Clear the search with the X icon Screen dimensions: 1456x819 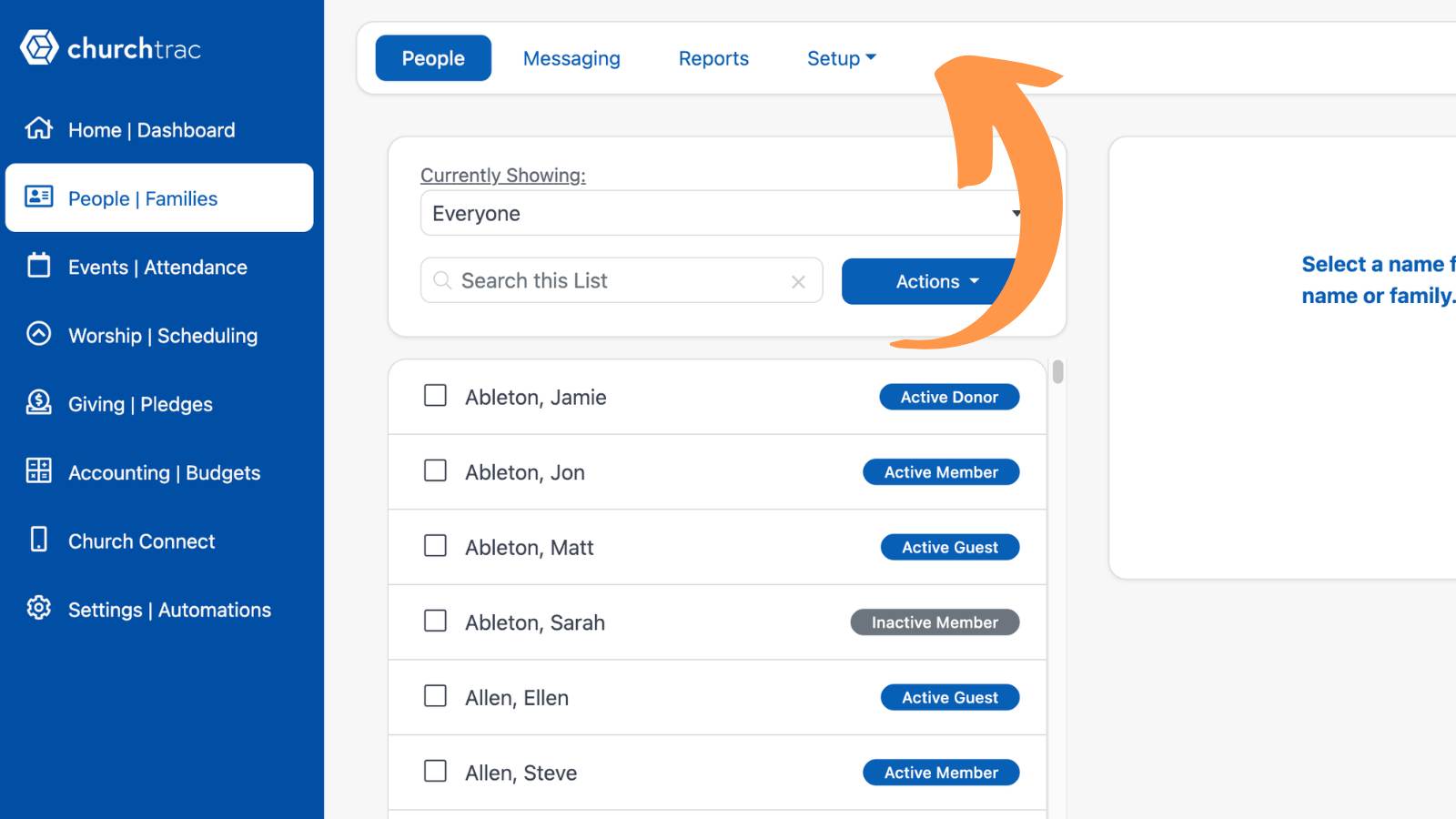click(x=798, y=282)
